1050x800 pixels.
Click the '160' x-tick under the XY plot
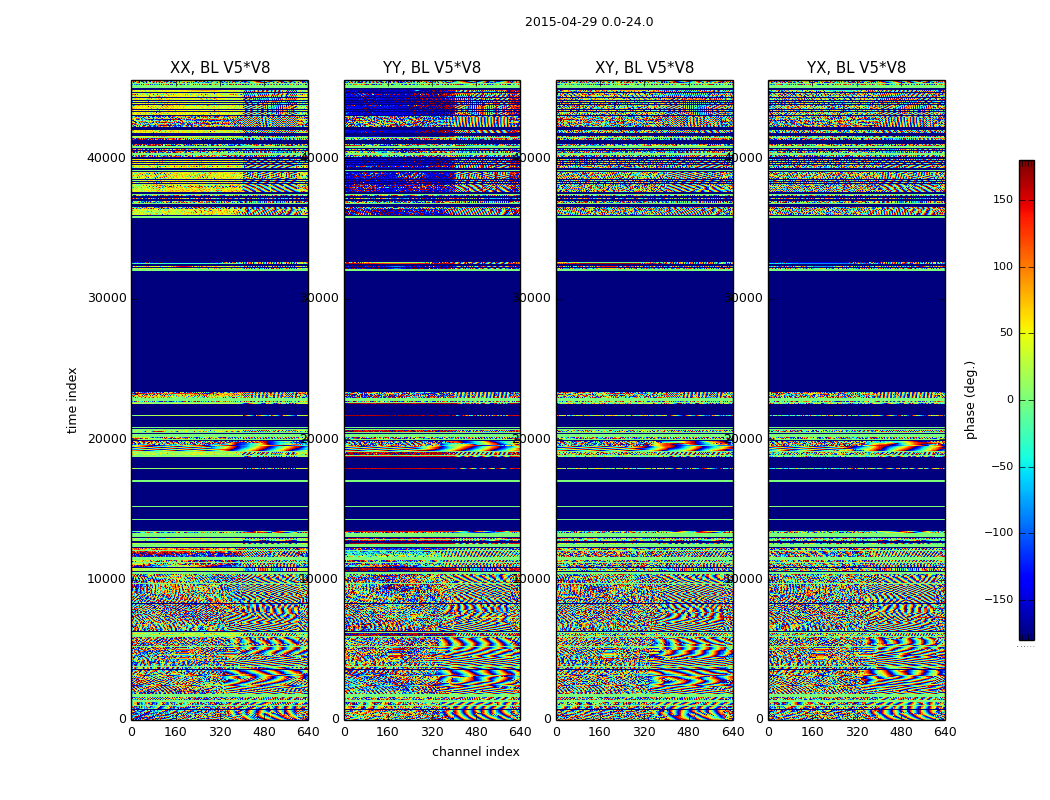coord(600,732)
